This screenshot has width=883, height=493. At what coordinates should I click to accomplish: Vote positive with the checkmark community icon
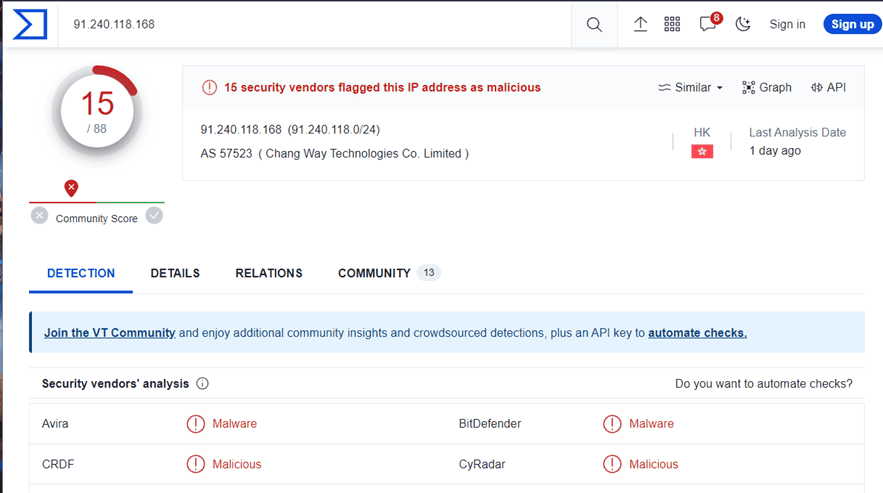point(154,215)
